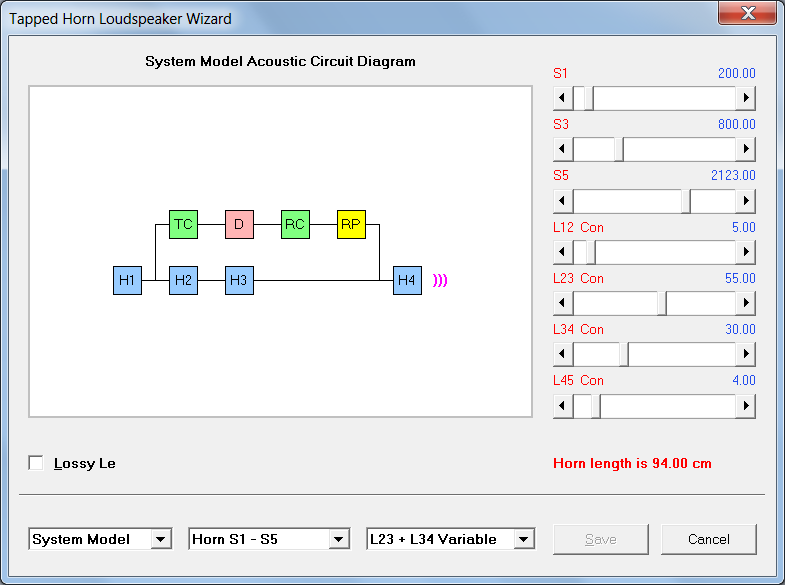Decrease L23 Con with its left arrow

pos(563,303)
